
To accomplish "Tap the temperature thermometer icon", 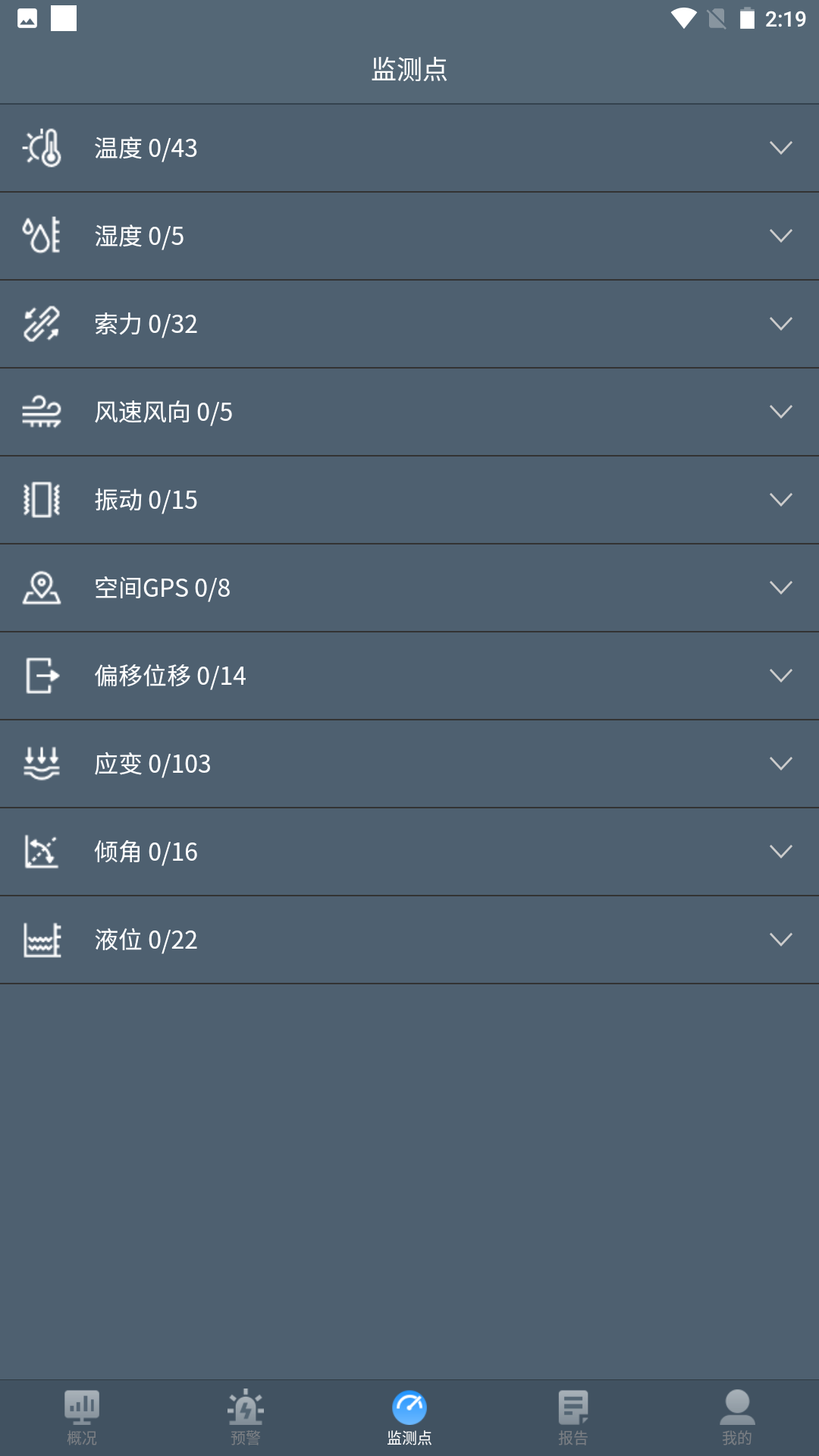I will tap(42, 148).
